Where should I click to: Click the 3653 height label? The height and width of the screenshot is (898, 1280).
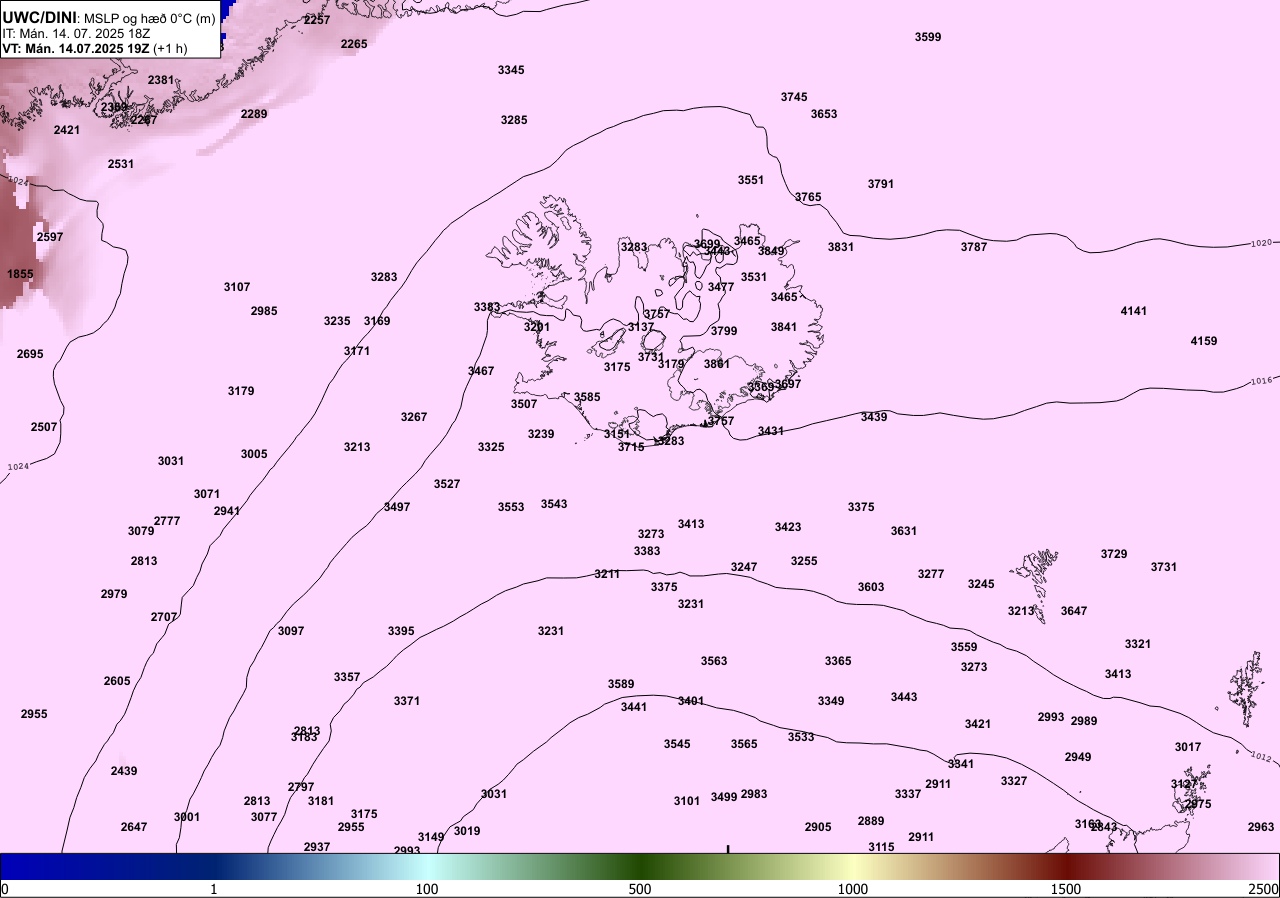click(x=824, y=114)
